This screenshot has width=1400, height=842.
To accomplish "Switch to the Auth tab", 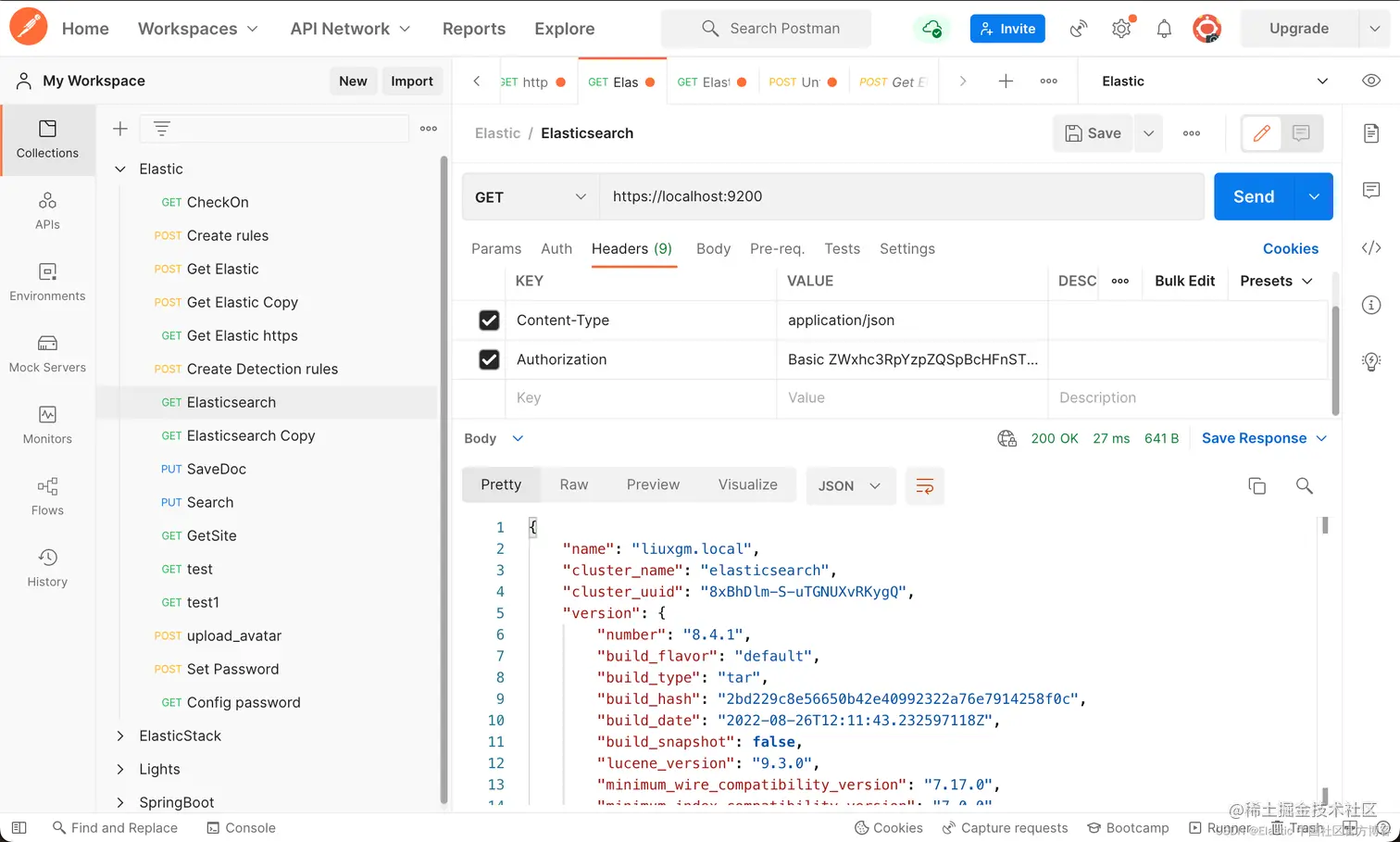I will point(556,248).
